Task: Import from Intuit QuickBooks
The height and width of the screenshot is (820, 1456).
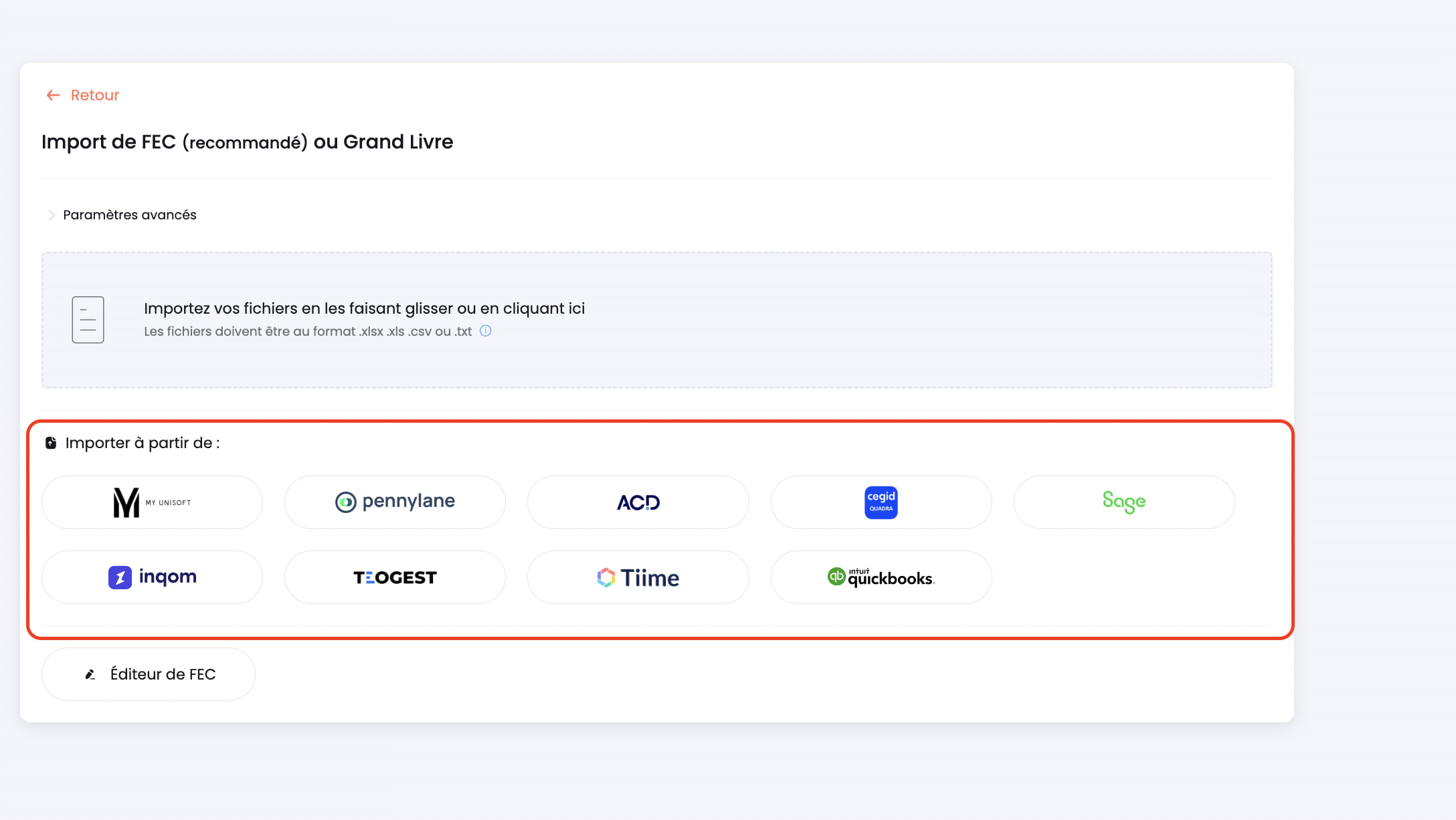Action: pyautogui.click(x=881, y=577)
